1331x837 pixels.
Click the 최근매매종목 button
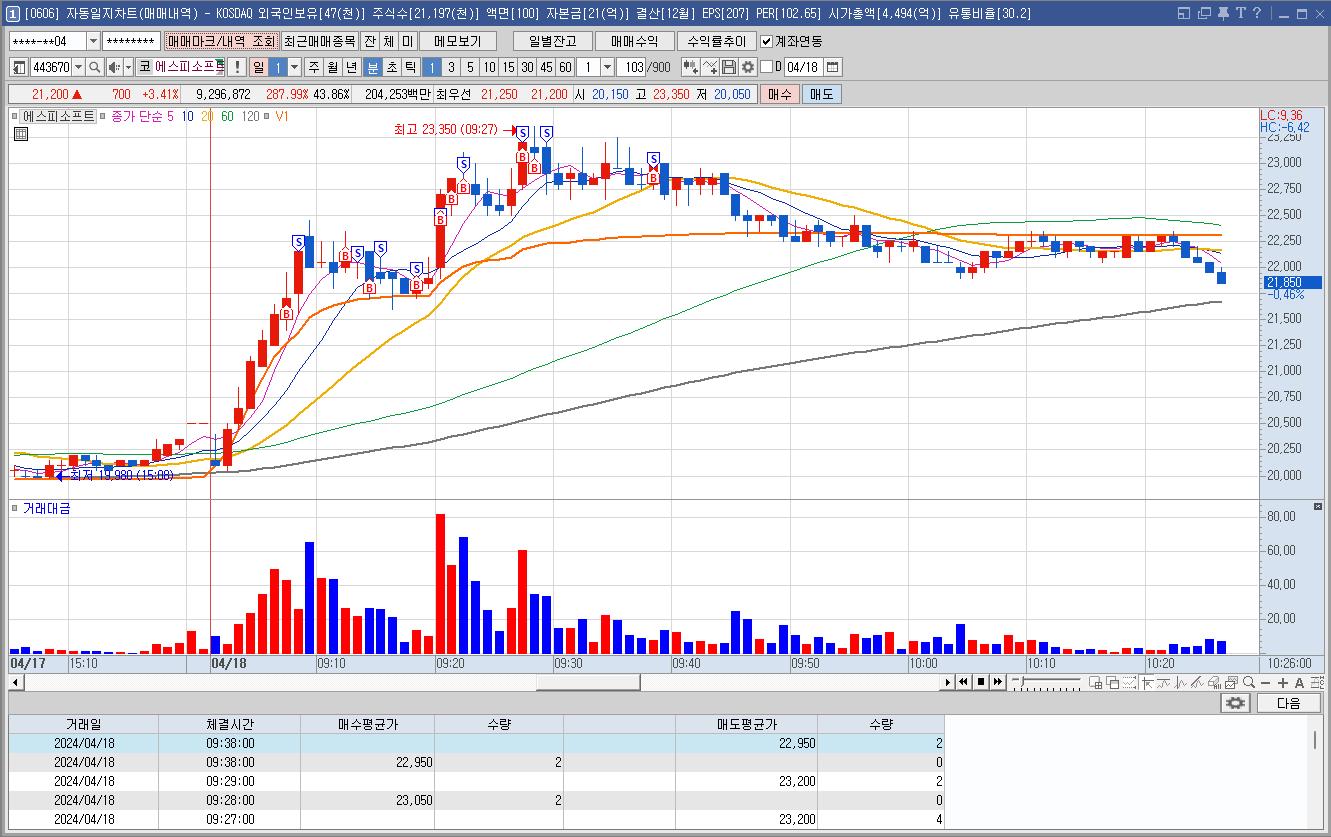point(319,41)
